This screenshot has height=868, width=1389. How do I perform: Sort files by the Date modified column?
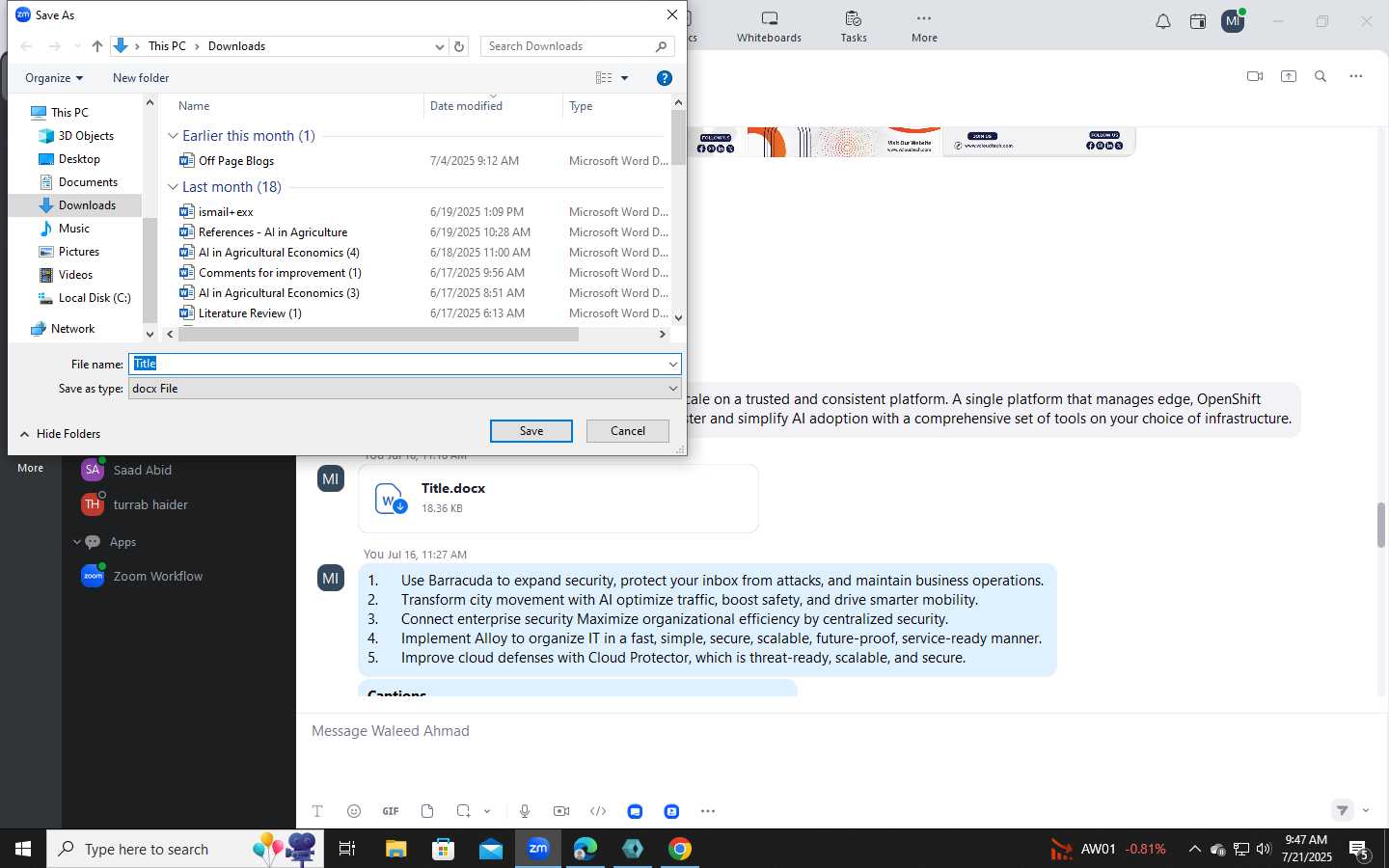point(492,106)
